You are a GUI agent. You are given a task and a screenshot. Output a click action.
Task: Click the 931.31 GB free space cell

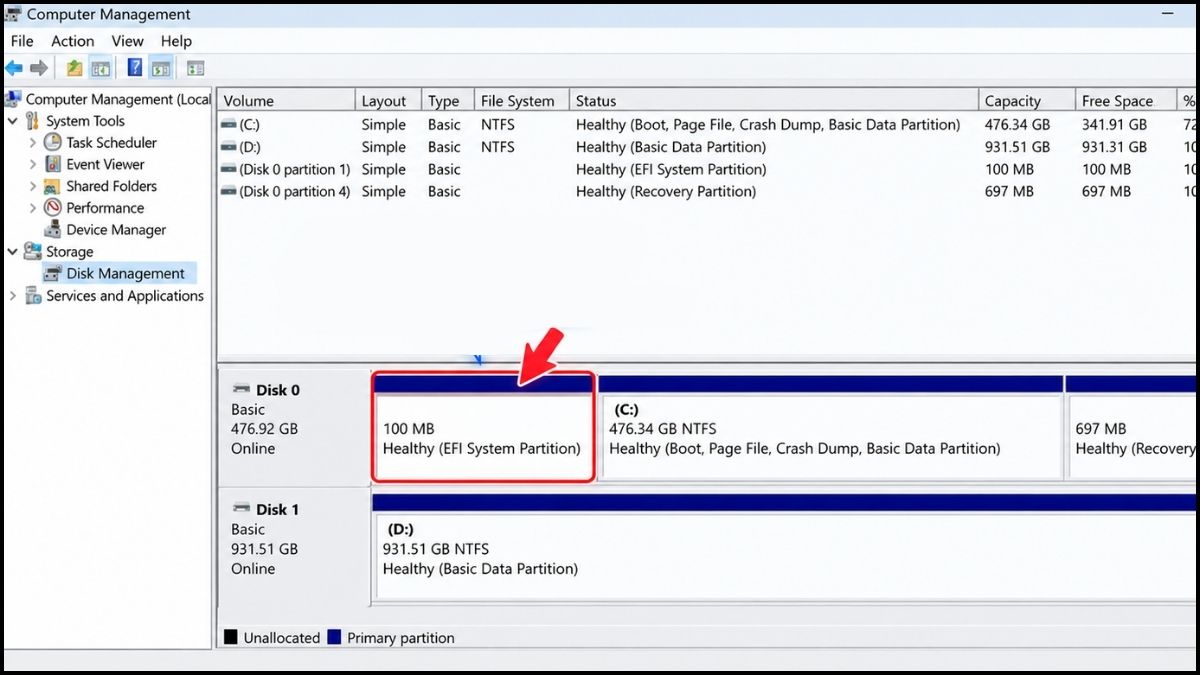pyautogui.click(x=1116, y=147)
